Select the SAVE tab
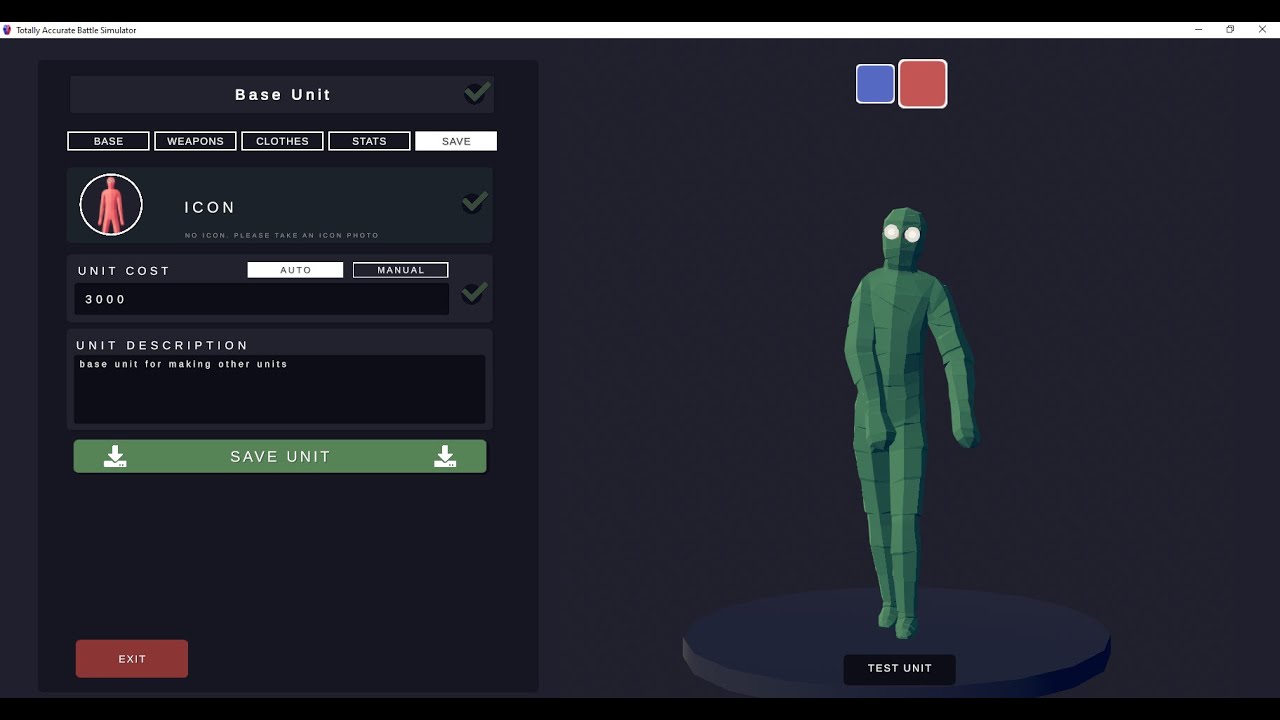The image size is (1280, 720). point(456,141)
